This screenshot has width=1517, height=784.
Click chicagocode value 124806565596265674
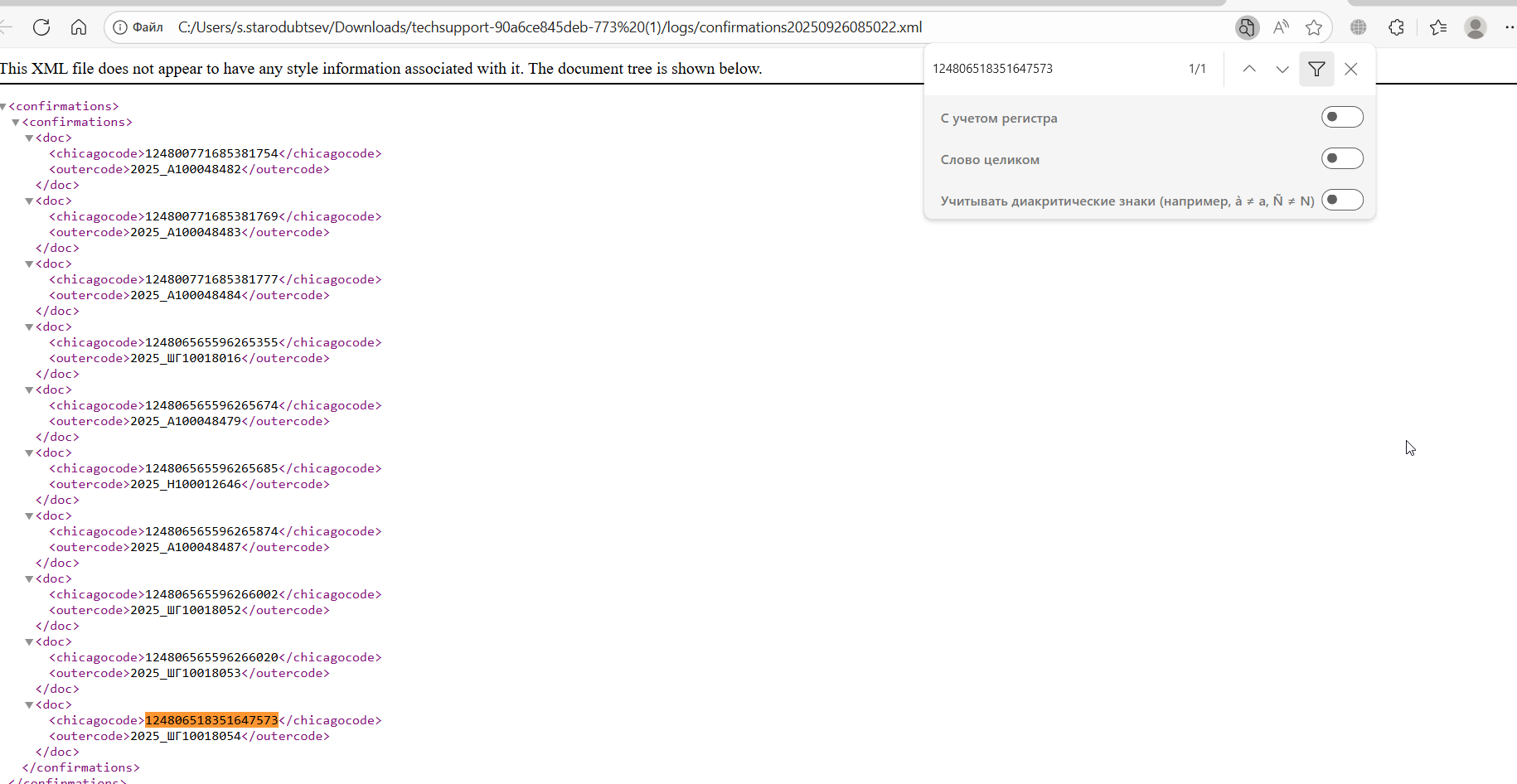coord(211,405)
